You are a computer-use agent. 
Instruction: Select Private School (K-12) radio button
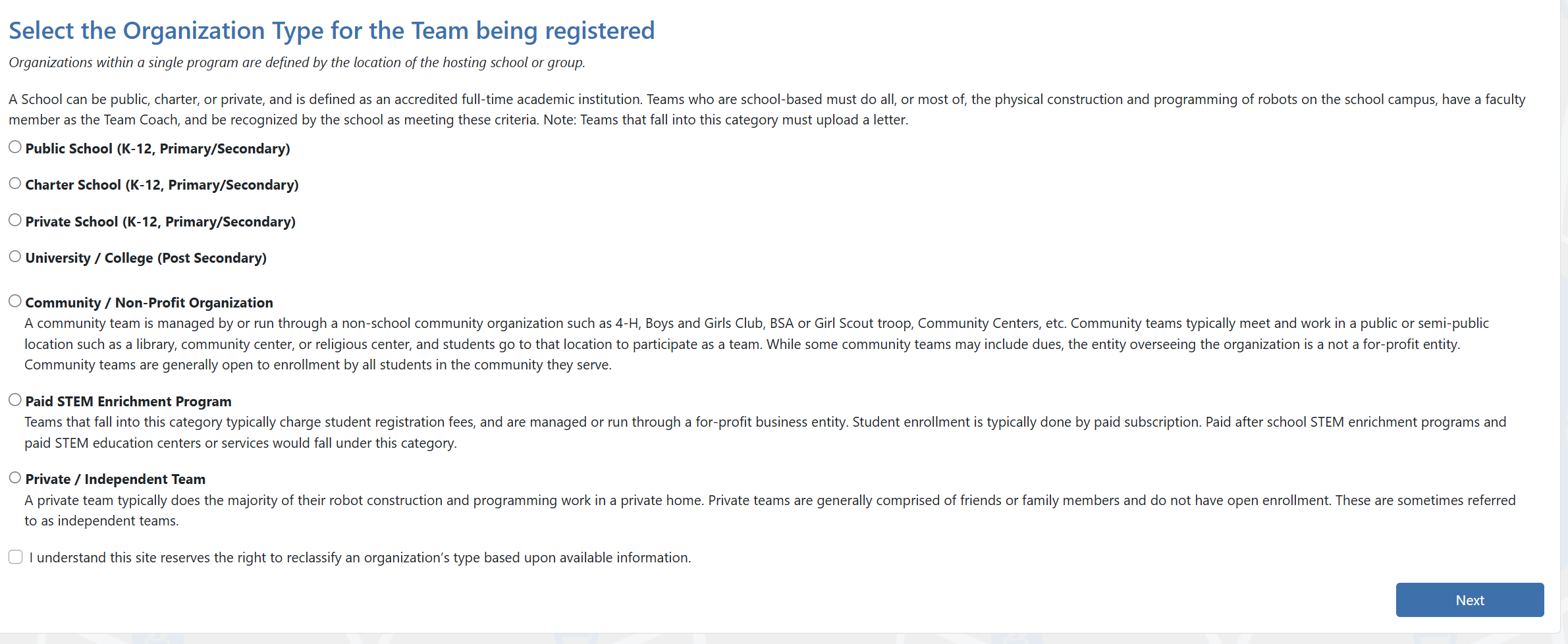(x=15, y=220)
